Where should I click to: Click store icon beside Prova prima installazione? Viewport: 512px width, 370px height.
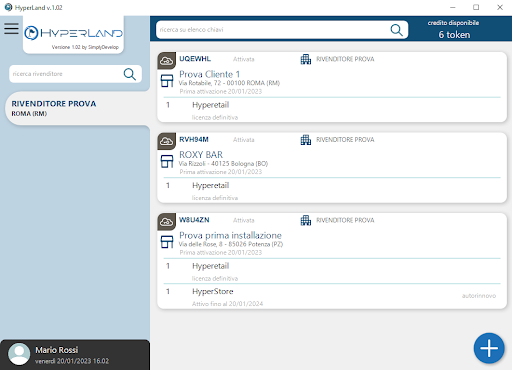tap(167, 242)
